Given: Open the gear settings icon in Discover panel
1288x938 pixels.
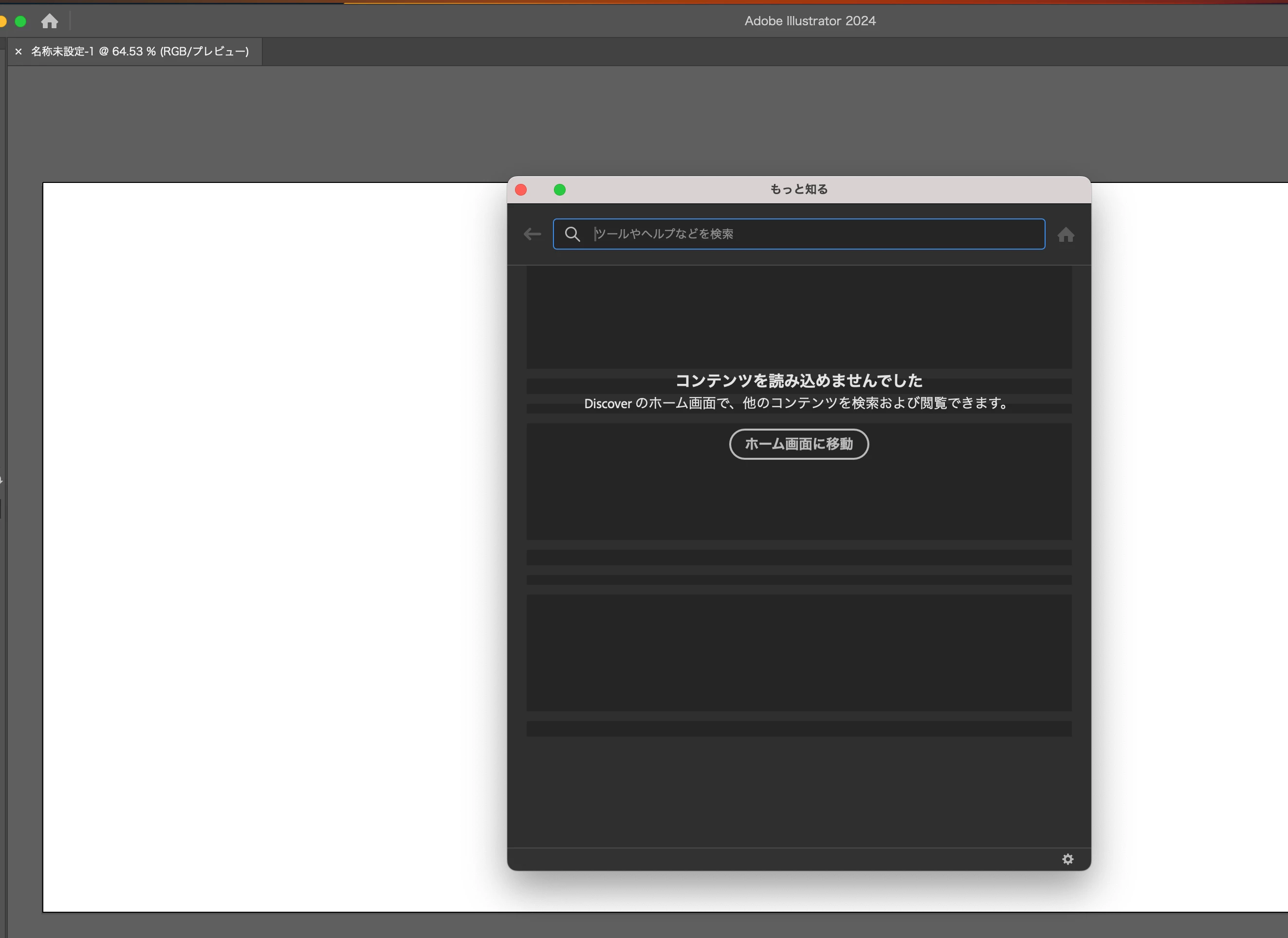Looking at the screenshot, I should (1067, 859).
